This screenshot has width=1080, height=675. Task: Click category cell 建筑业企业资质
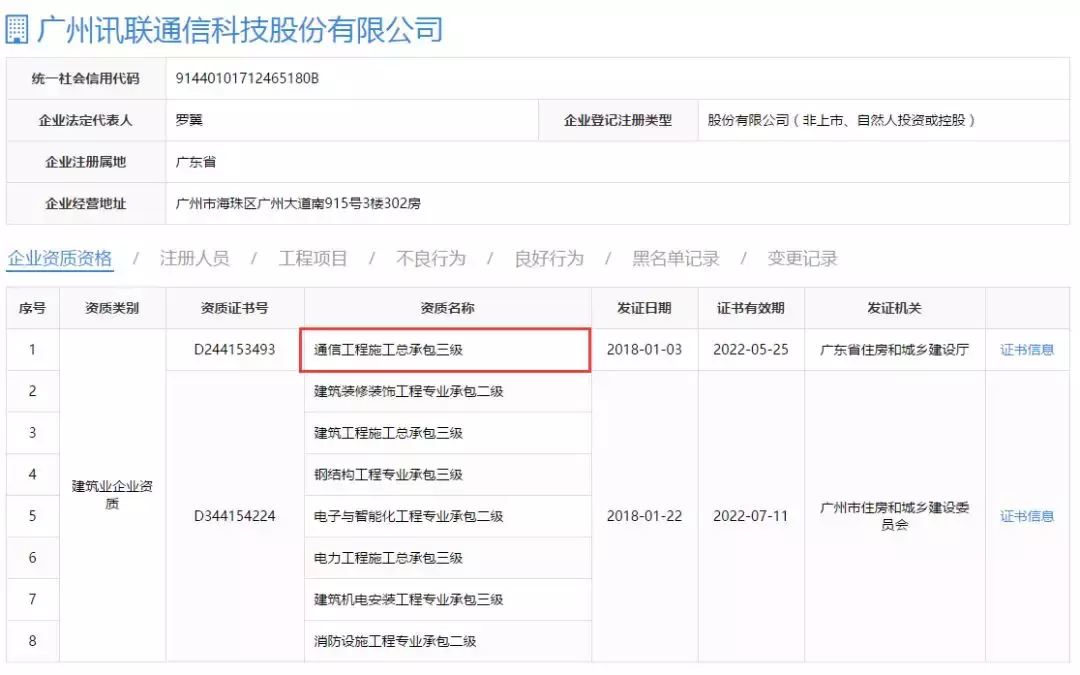(112, 495)
